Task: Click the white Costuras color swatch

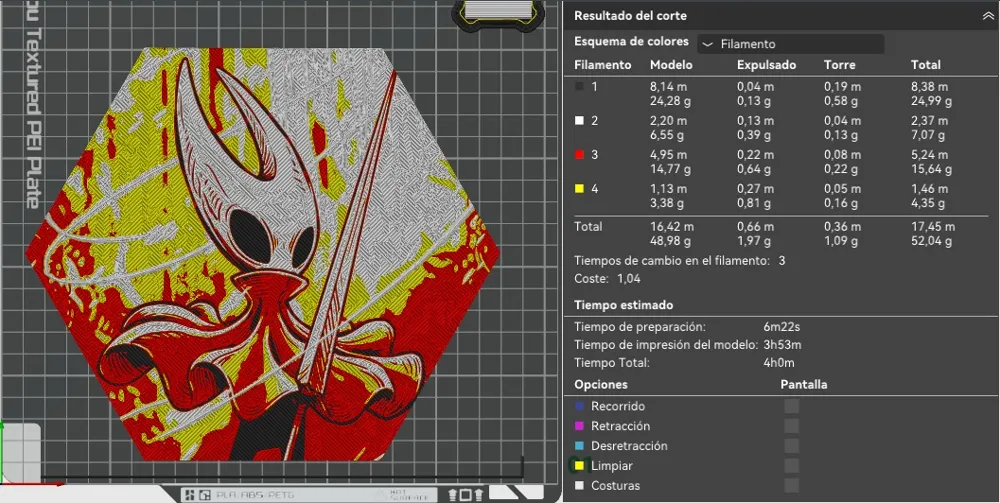Action: tap(579, 485)
